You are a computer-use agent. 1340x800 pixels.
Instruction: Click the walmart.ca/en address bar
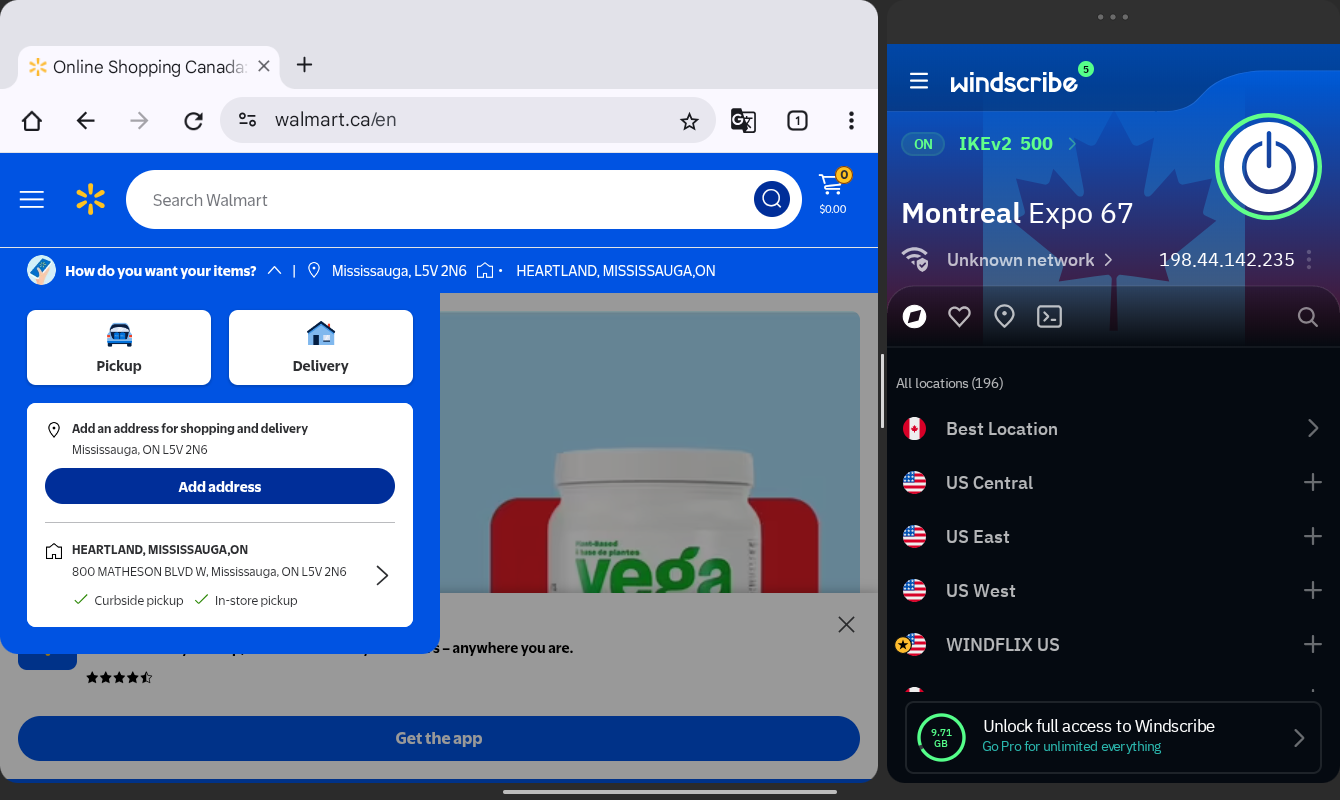pos(468,120)
